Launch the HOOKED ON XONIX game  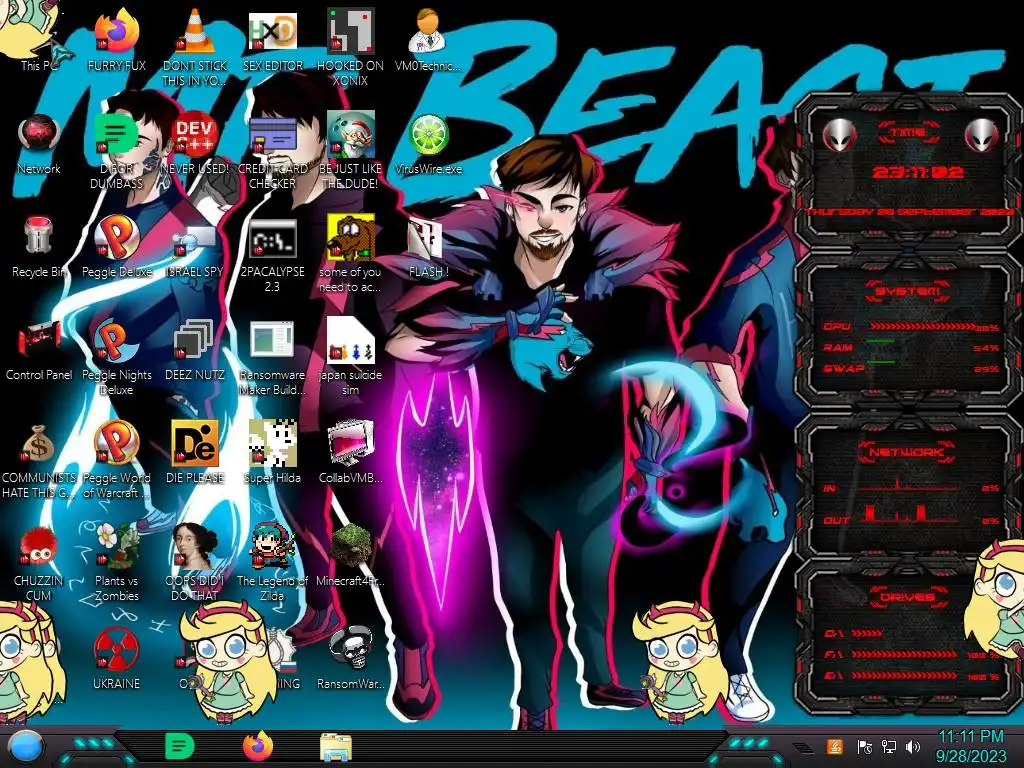click(350, 31)
